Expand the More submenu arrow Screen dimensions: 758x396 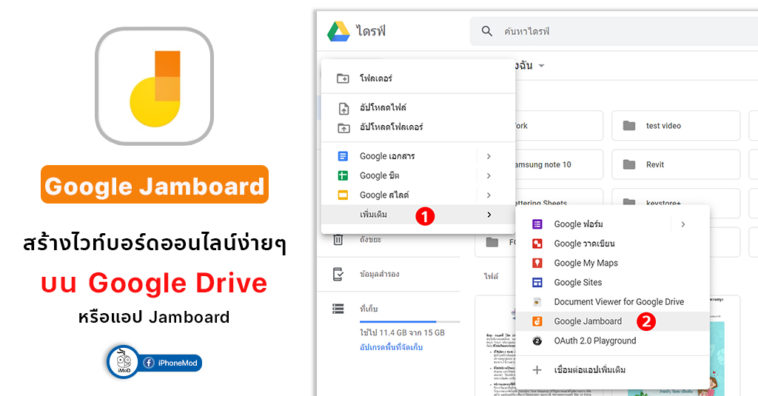(x=489, y=215)
